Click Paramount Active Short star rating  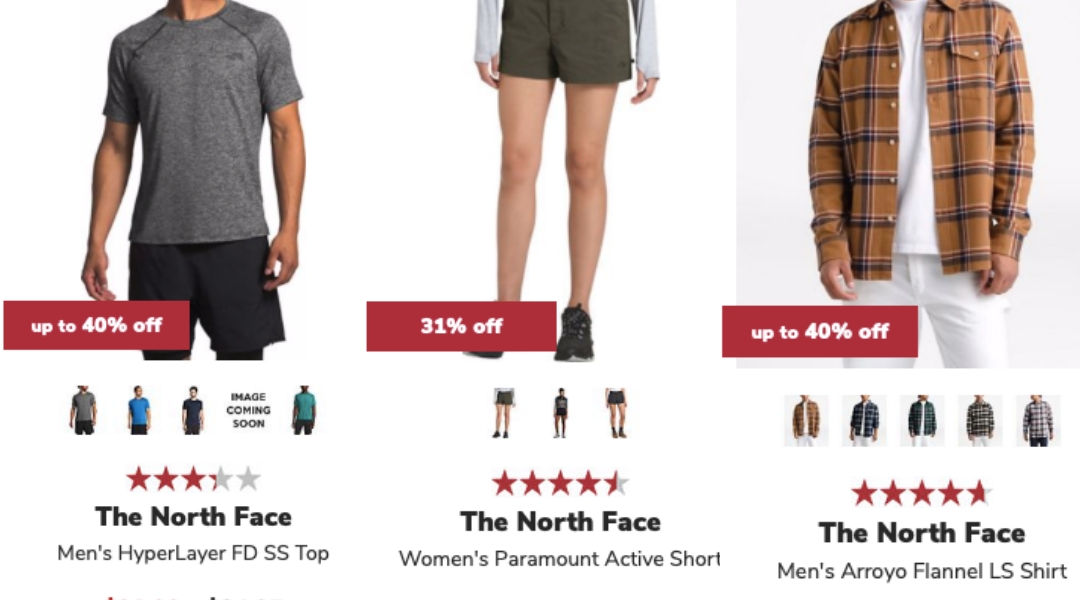click(x=560, y=484)
